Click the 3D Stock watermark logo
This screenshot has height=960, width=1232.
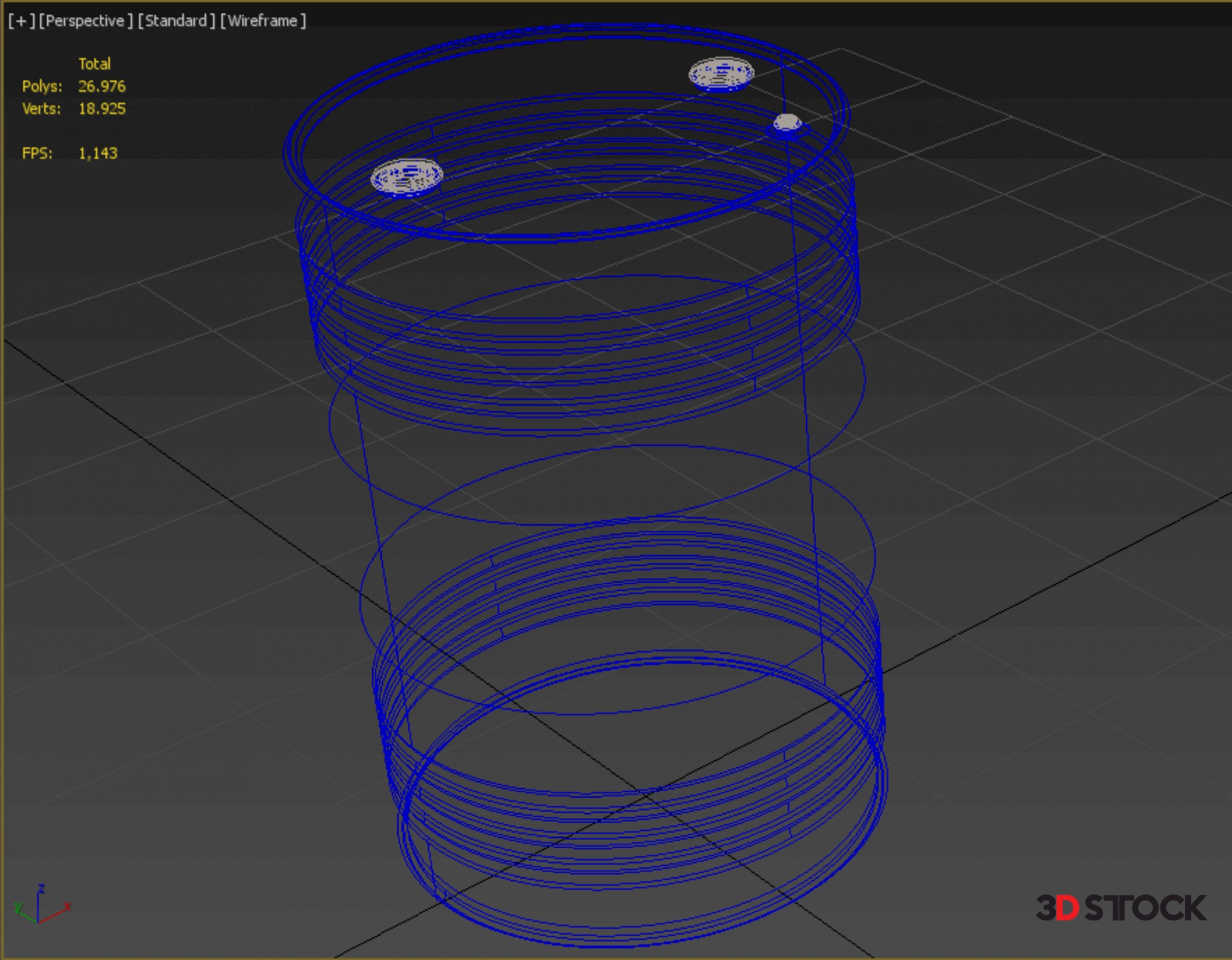(1121, 908)
